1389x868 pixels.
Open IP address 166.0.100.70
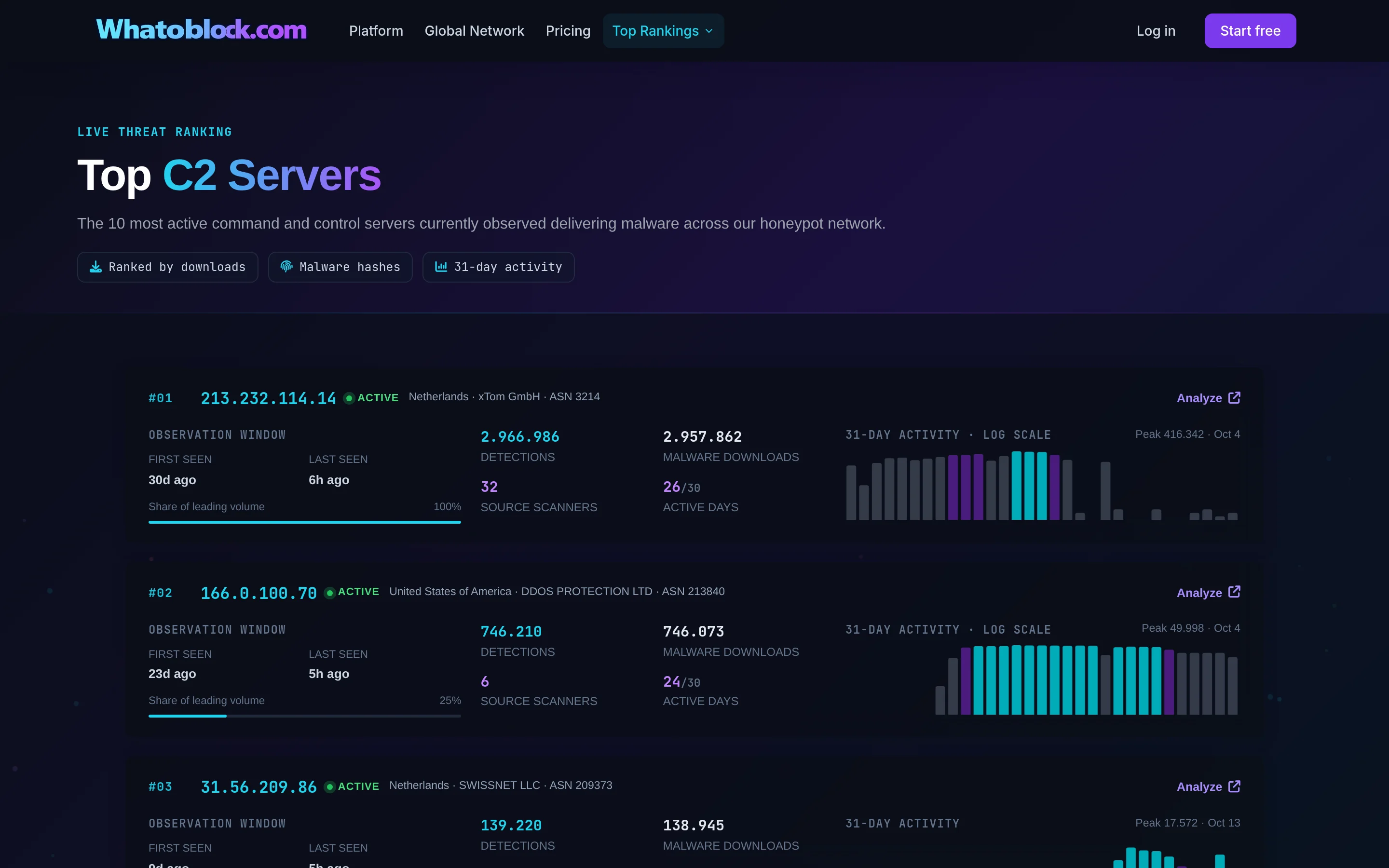pos(259,593)
